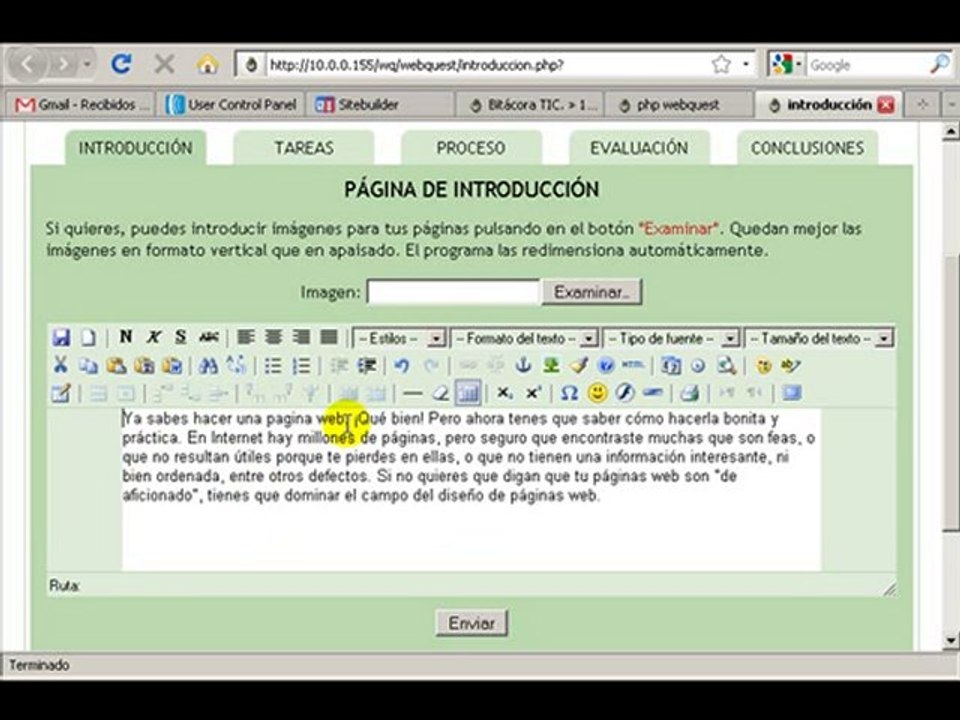Image resolution: width=960 pixels, height=720 pixels.
Task: Toggle the superscript button
Action: [x=533, y=393]
